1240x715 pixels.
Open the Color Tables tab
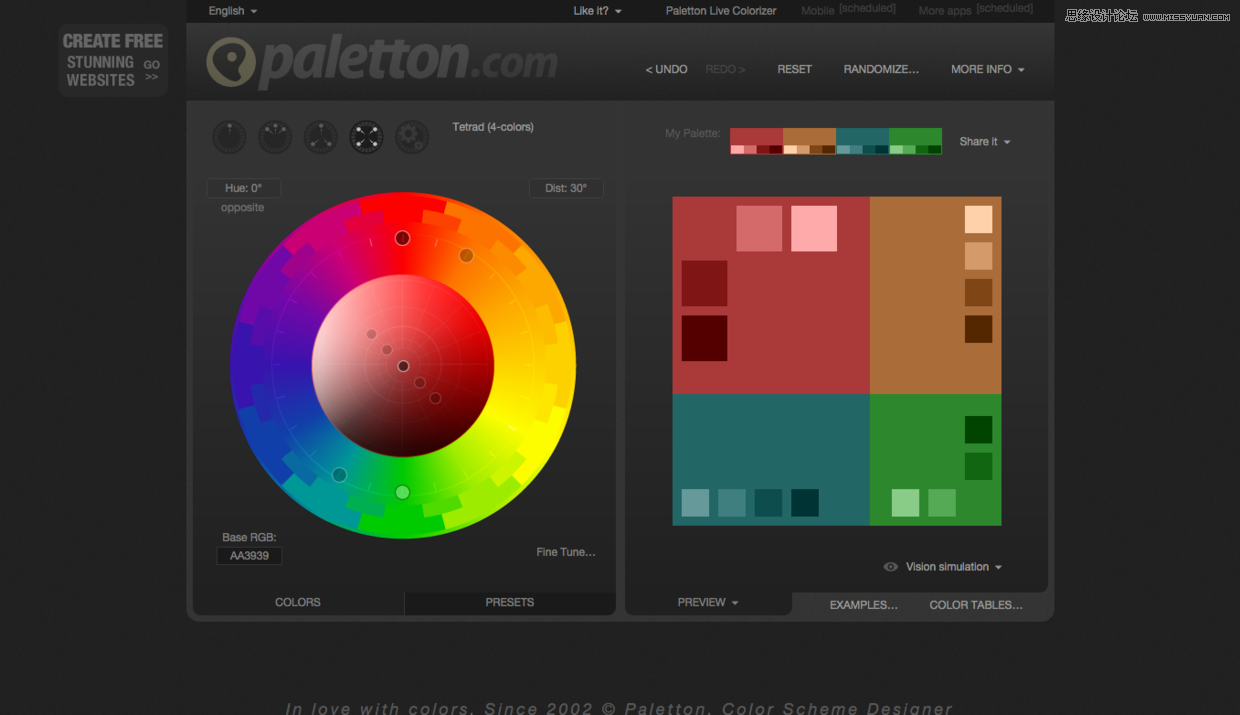click(976, 605)
